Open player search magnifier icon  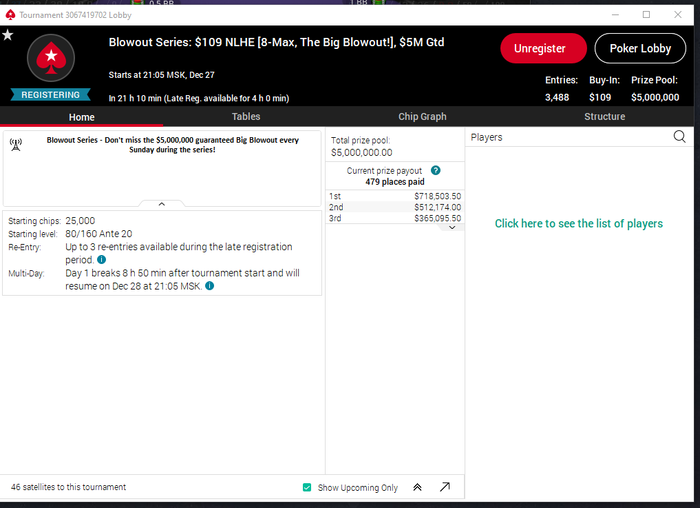coord(679,137)
